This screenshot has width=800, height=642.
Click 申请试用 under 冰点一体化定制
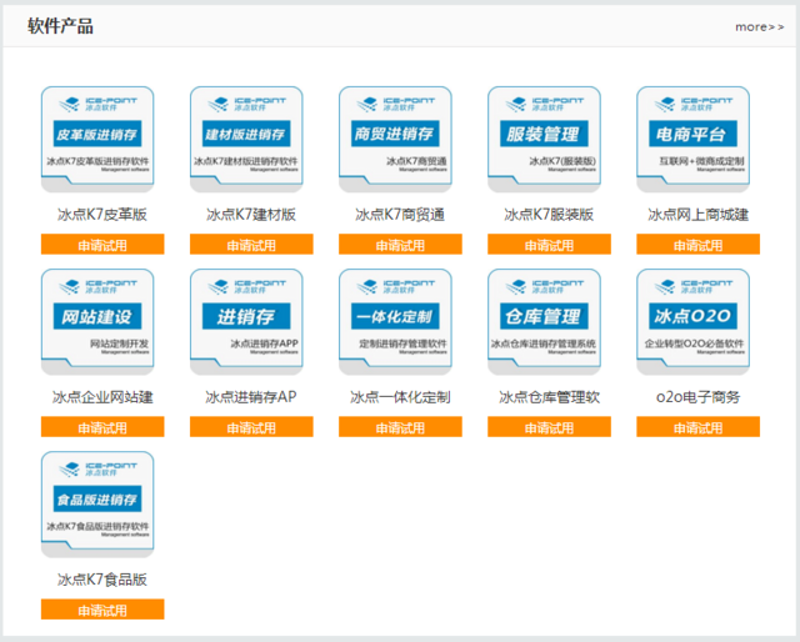[401, 427]
